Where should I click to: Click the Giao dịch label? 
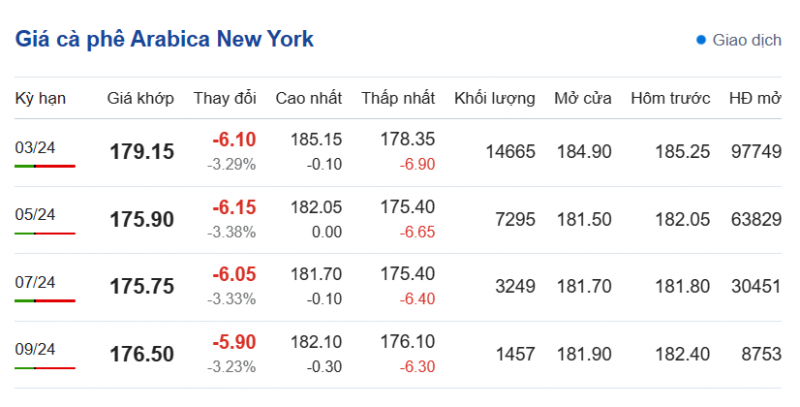click(x=746, y=41)
